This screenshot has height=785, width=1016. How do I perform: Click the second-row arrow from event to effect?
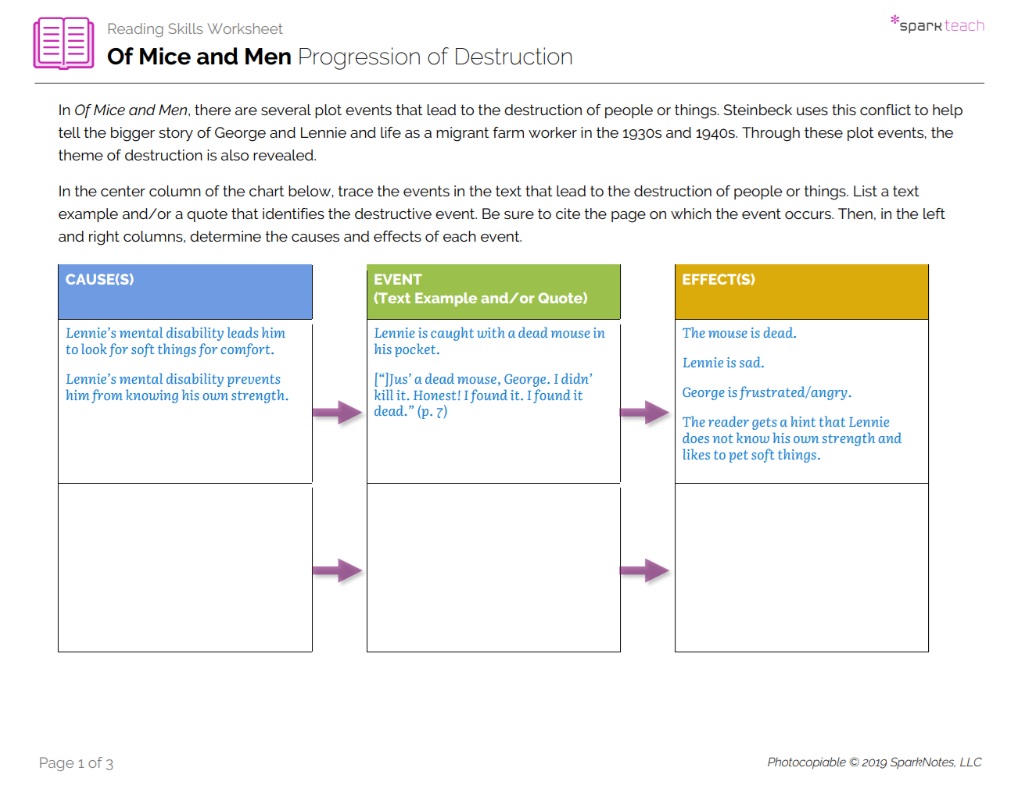point(645,570)
